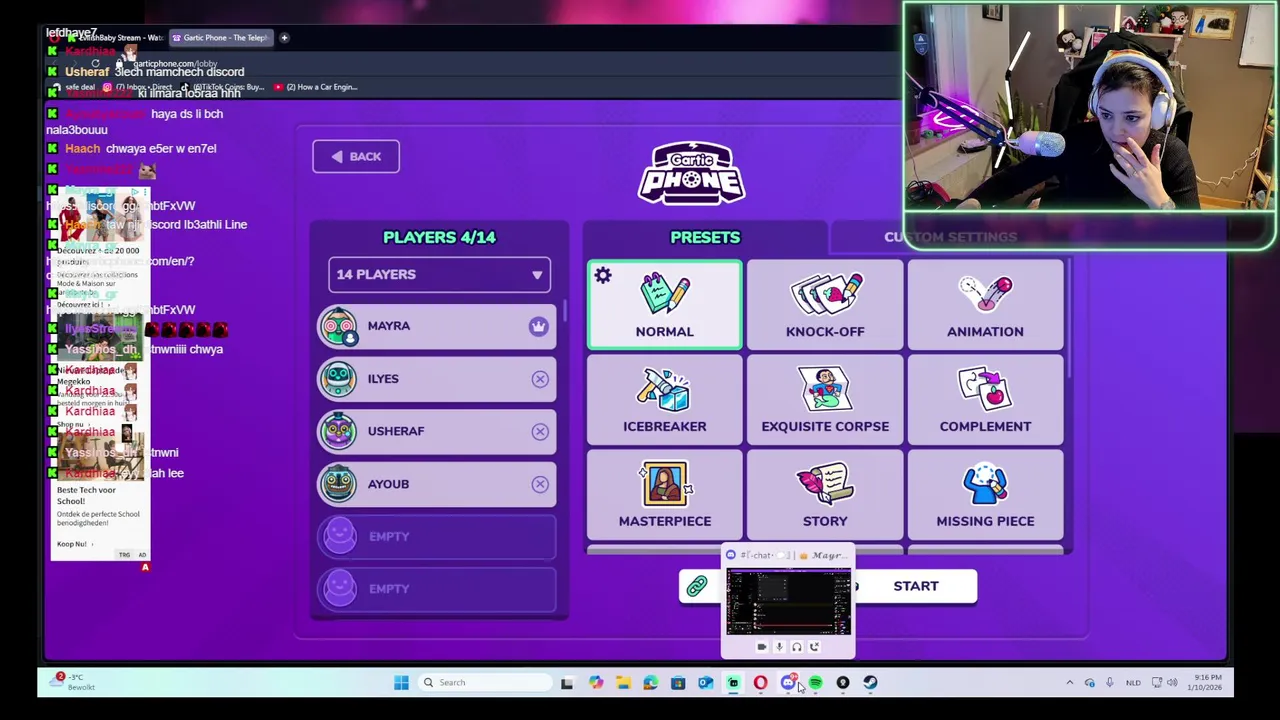This screenshot has height=720, width=1280.
Task: Switch to the Custom Settings tab
Action: pyautogui.click(x=950, y=237)
